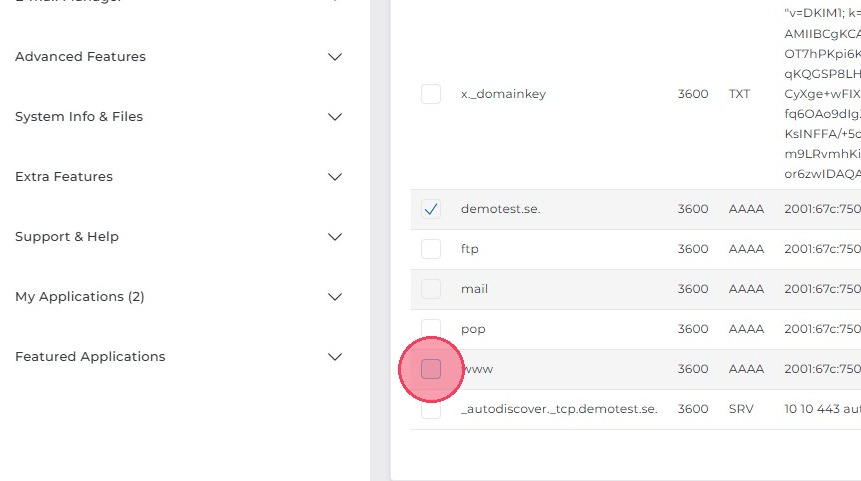The width and height of the screenshot is (861, 481).
Task: Click the x._domainkey record name
Action: 503,94
